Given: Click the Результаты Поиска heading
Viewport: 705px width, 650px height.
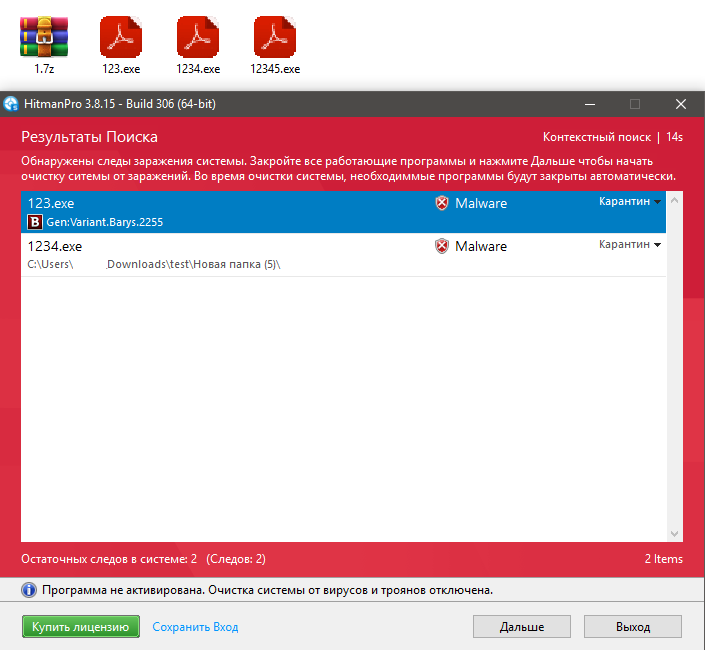Looking at the screenshot, I should click(x=89, y=137).
